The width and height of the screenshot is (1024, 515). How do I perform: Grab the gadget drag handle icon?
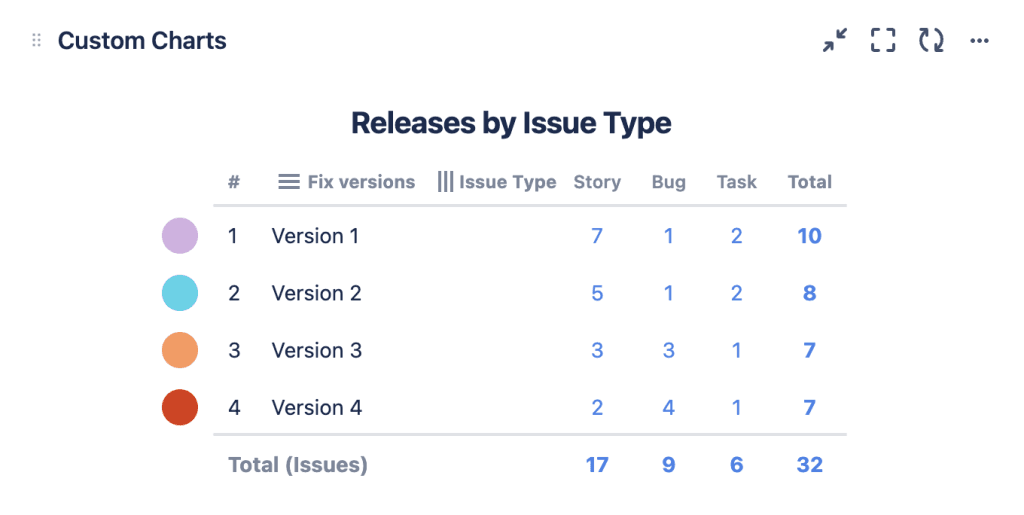pos(37,41)
